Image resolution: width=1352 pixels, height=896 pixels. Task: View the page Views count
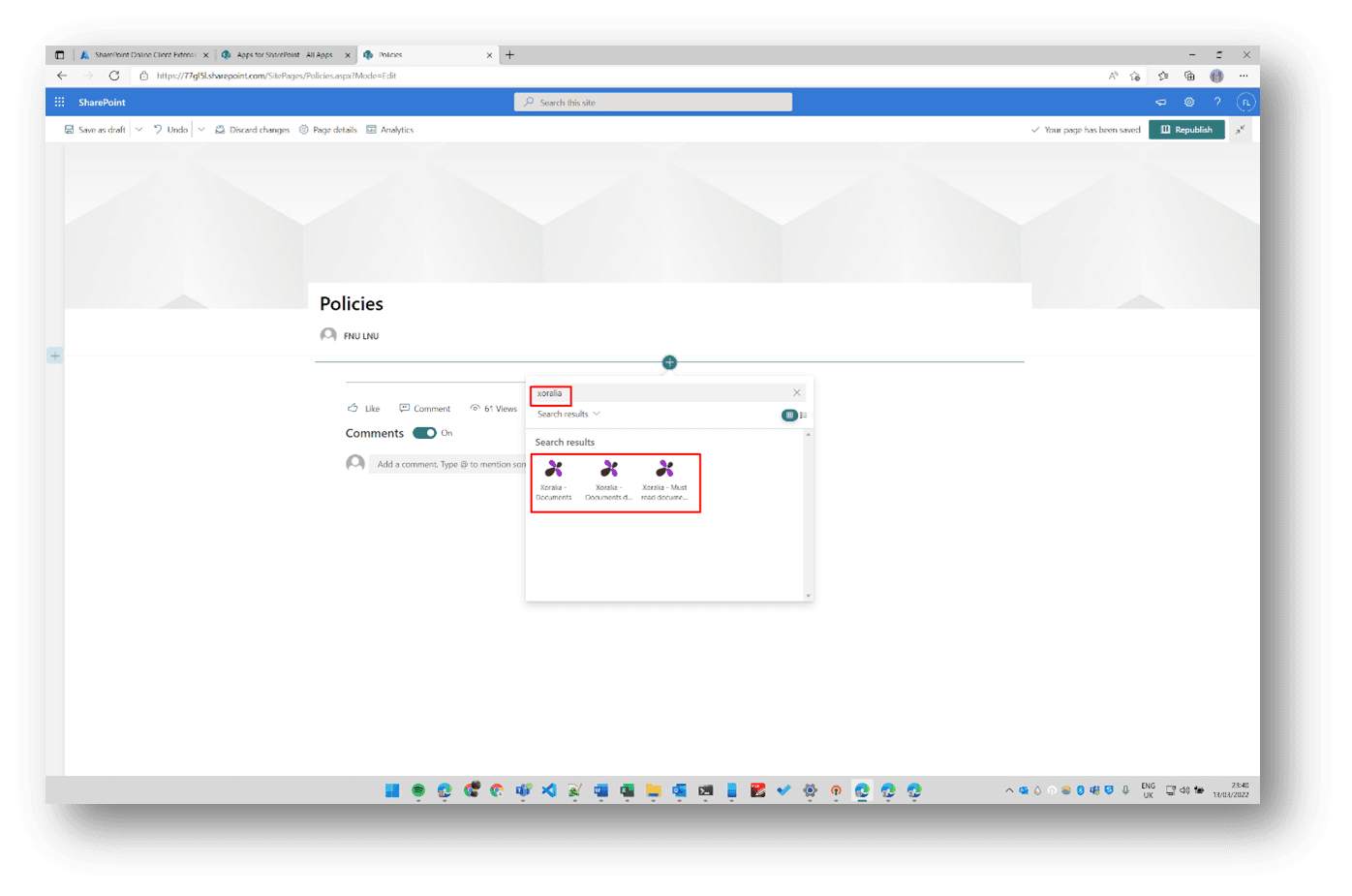coord(493,409)
